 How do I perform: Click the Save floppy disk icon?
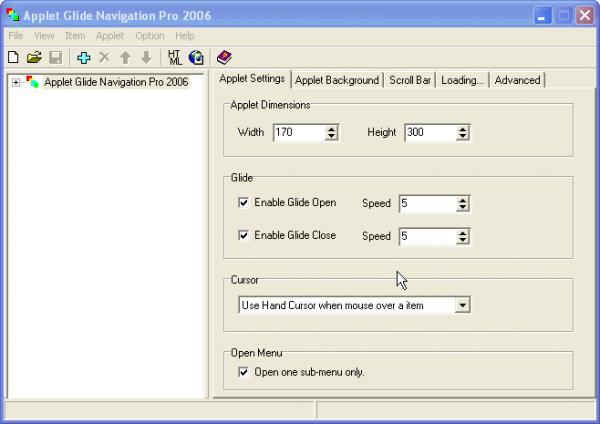point(55,58)
